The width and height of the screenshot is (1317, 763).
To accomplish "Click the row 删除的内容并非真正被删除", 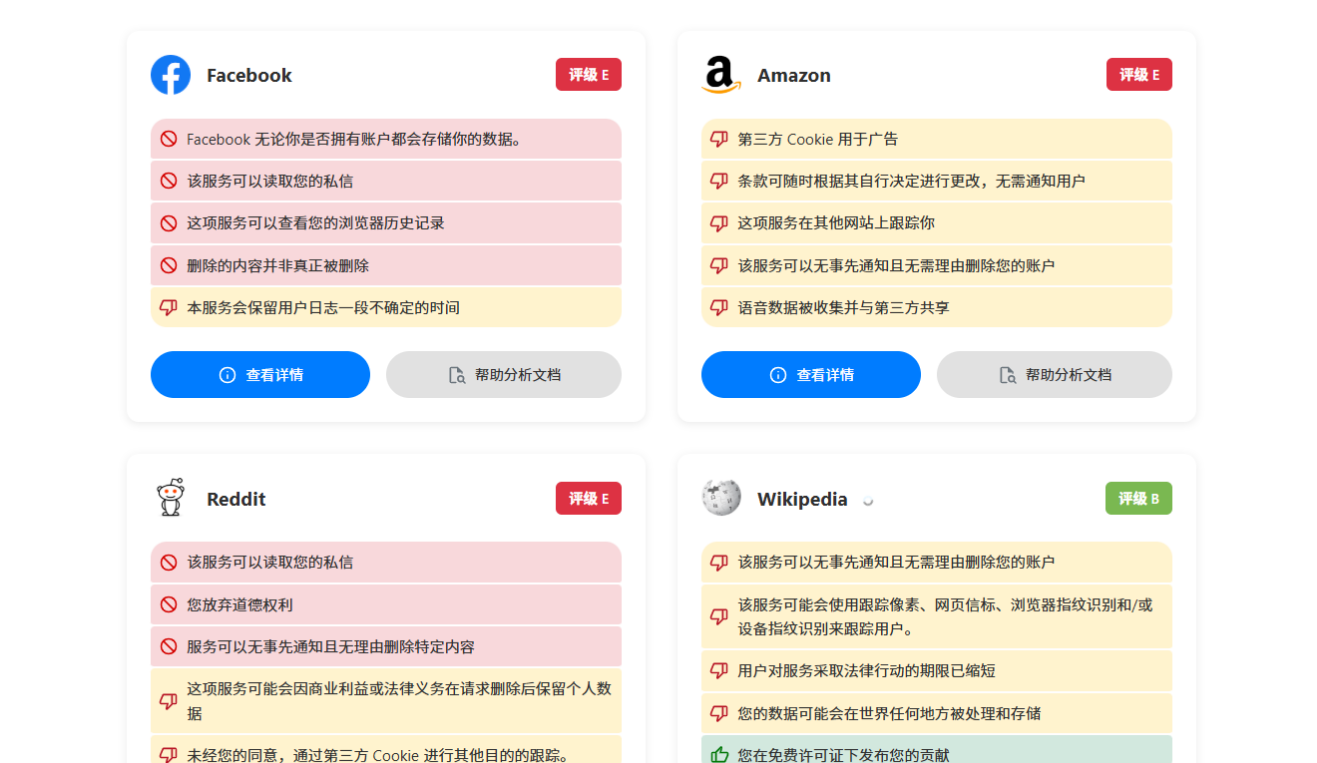I will pos(386,265).
